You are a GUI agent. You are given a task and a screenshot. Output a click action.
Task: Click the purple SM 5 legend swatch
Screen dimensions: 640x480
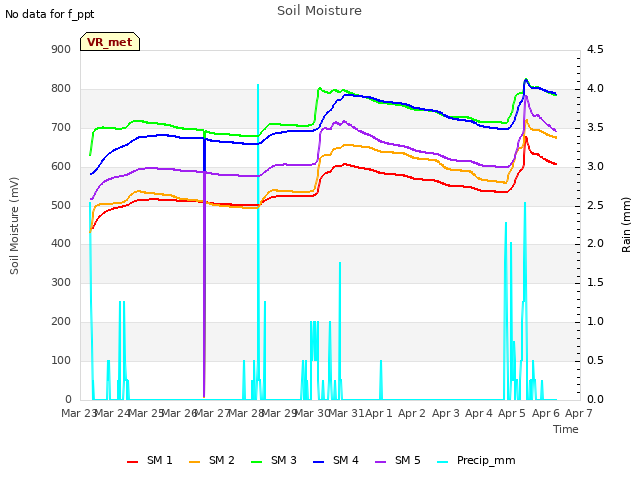click(x=380, y=462)
